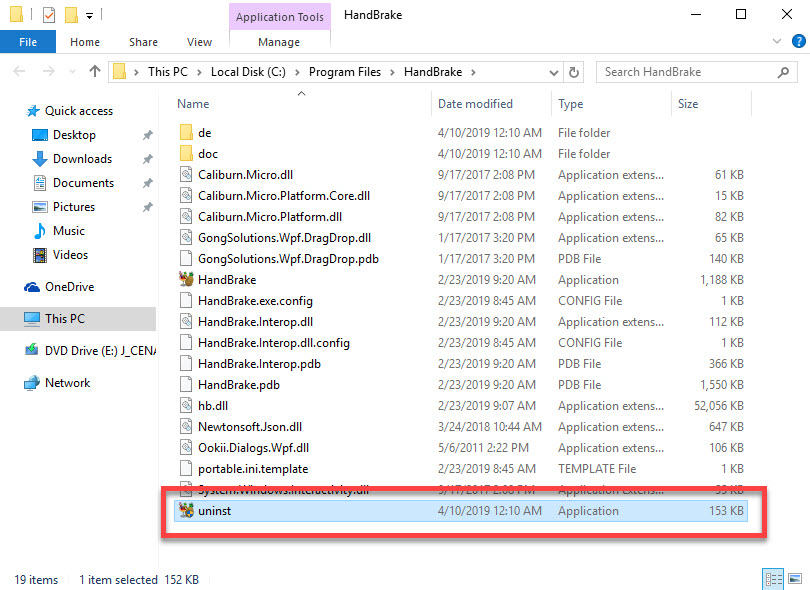Select OneDrive in the navigation pane
This screenshot has width=810, height=590.
[x=69, y=287]
